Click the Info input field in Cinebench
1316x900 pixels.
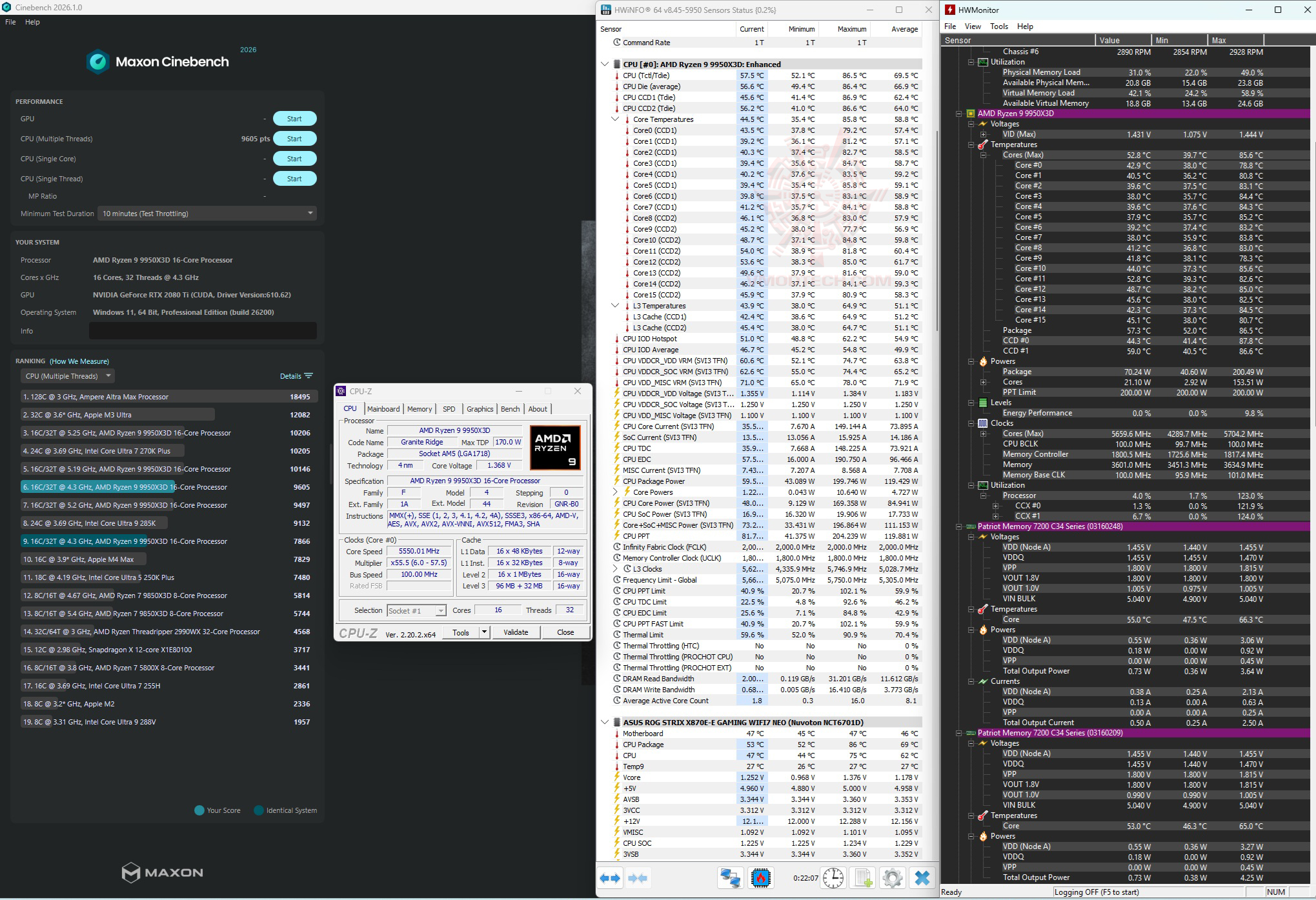pyautogui.click(x=203, y=331)
